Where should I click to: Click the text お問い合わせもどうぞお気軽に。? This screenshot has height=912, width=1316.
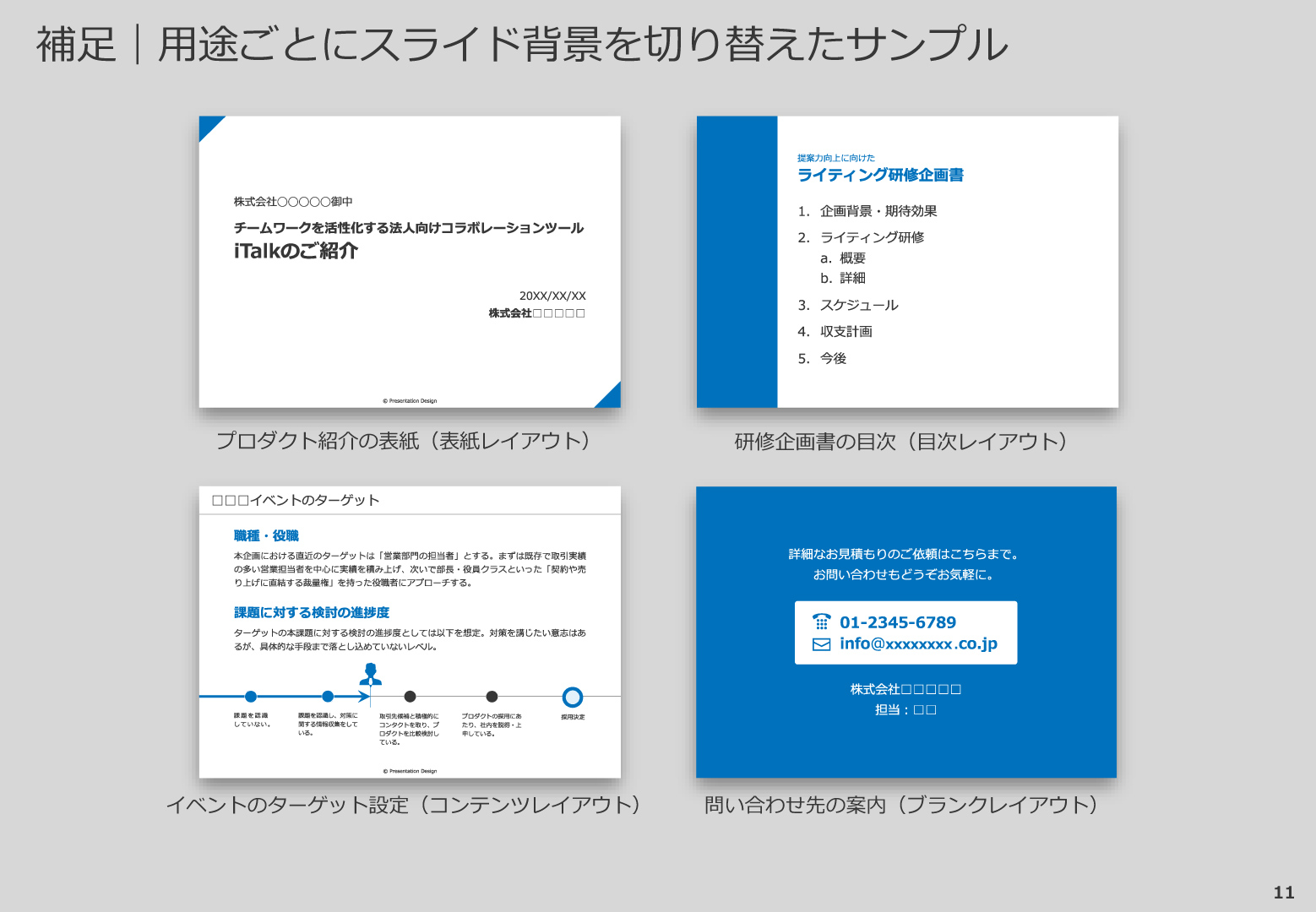click(905, 574)
